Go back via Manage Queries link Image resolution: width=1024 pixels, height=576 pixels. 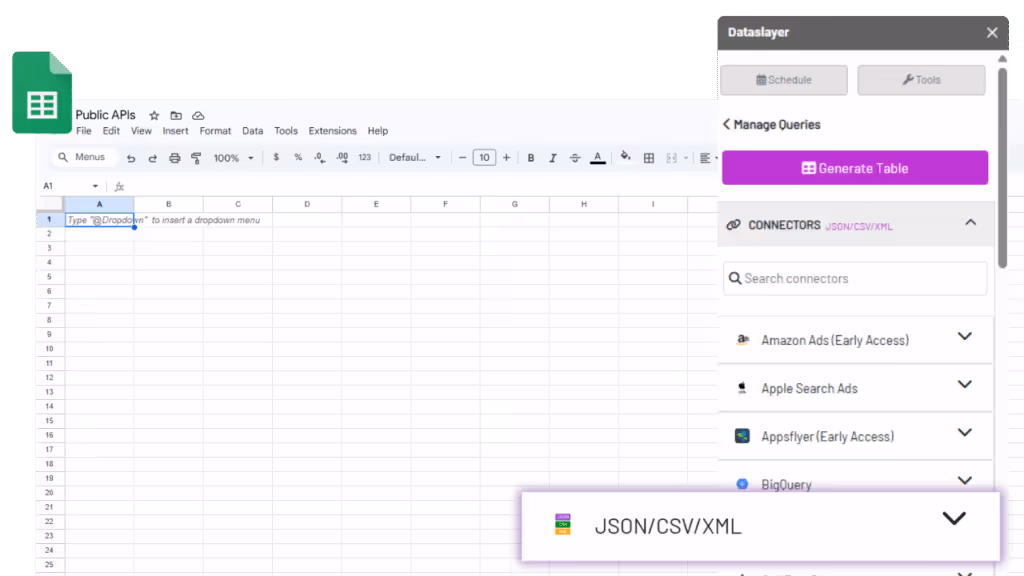tap(772, 124)
